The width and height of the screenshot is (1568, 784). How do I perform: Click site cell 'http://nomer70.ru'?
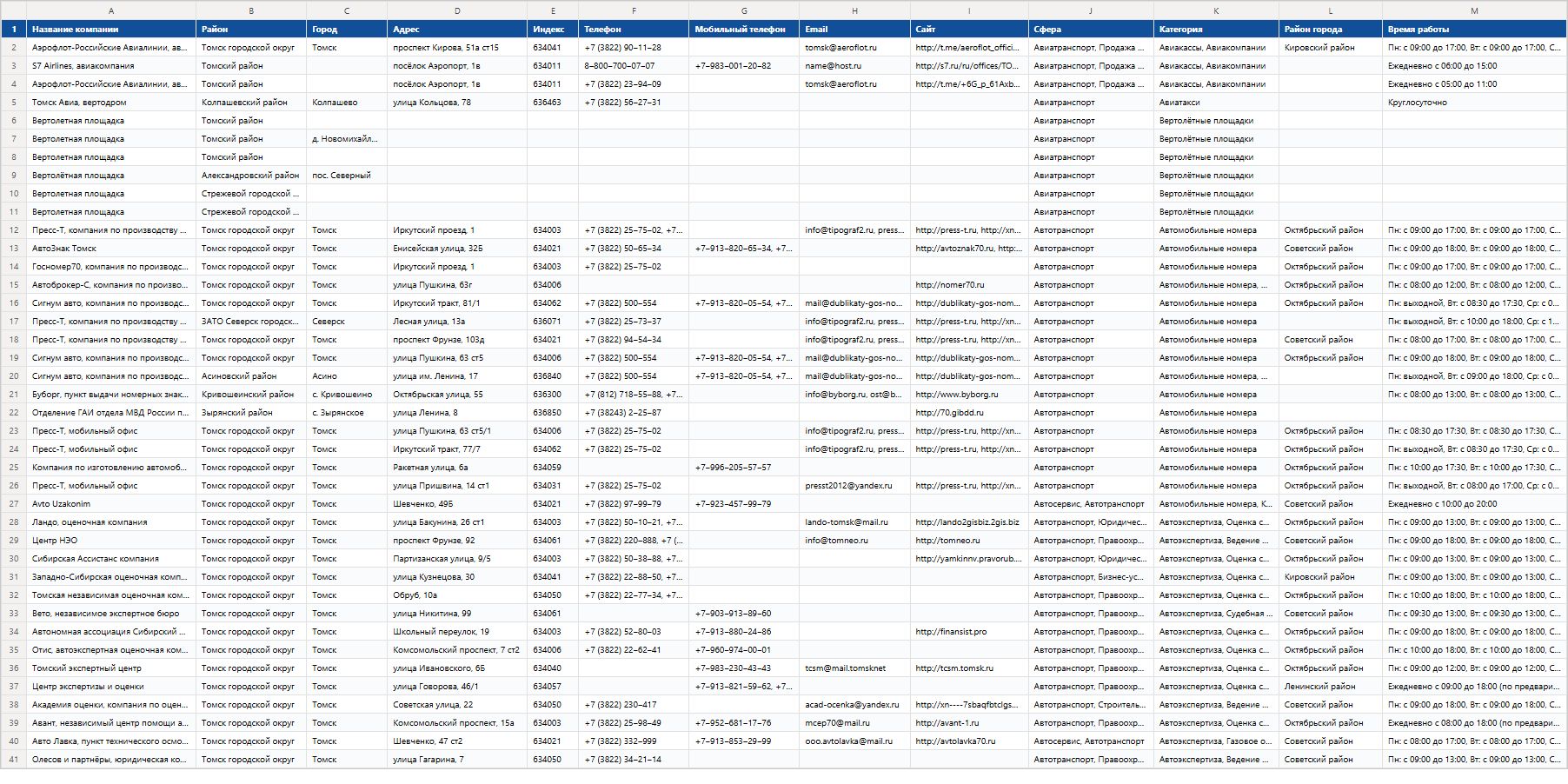969,285
